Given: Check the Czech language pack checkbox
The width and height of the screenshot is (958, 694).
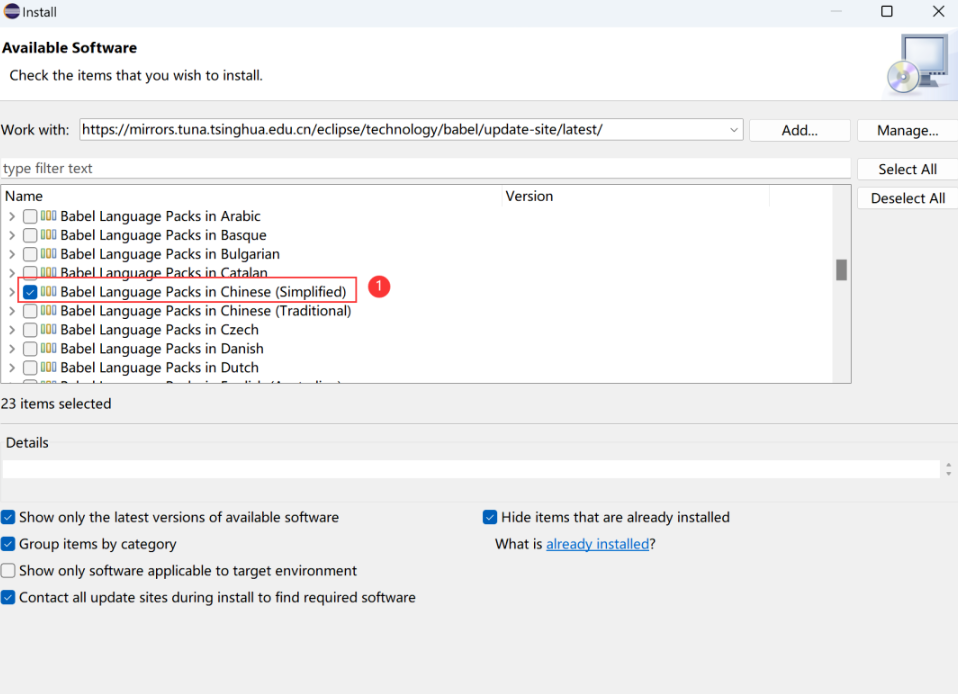Looking at the screenshot, I should pyautogui.click(x=30, y=330).
